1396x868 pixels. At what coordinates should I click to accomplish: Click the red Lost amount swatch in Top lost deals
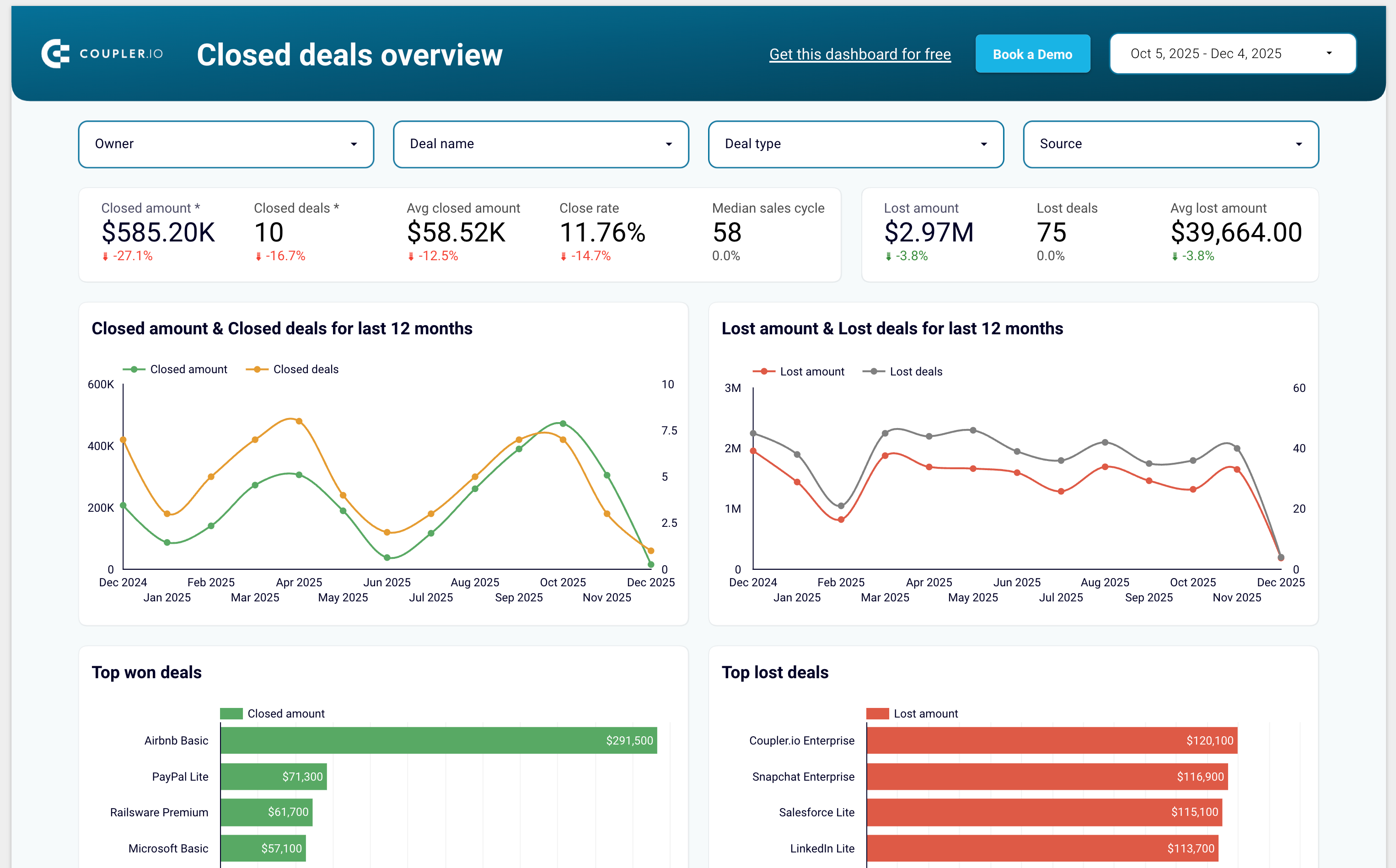click(878, 713)
